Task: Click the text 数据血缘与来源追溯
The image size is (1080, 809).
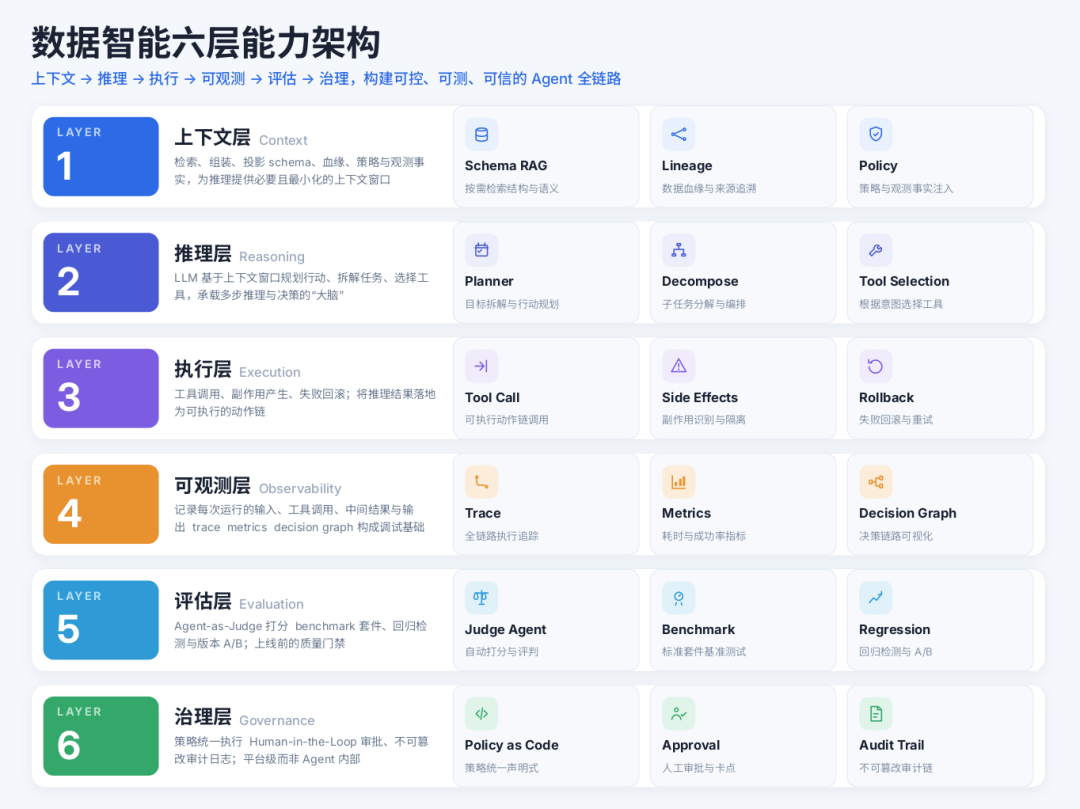Action: [x=709, y=189]
